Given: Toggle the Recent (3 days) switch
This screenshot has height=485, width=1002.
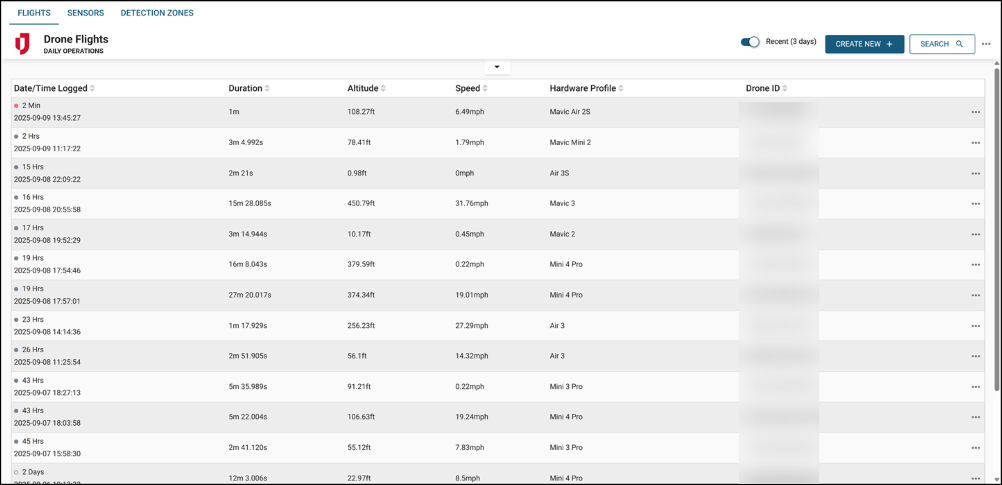Looking at the screenshot, I should [x=750, y=42].
